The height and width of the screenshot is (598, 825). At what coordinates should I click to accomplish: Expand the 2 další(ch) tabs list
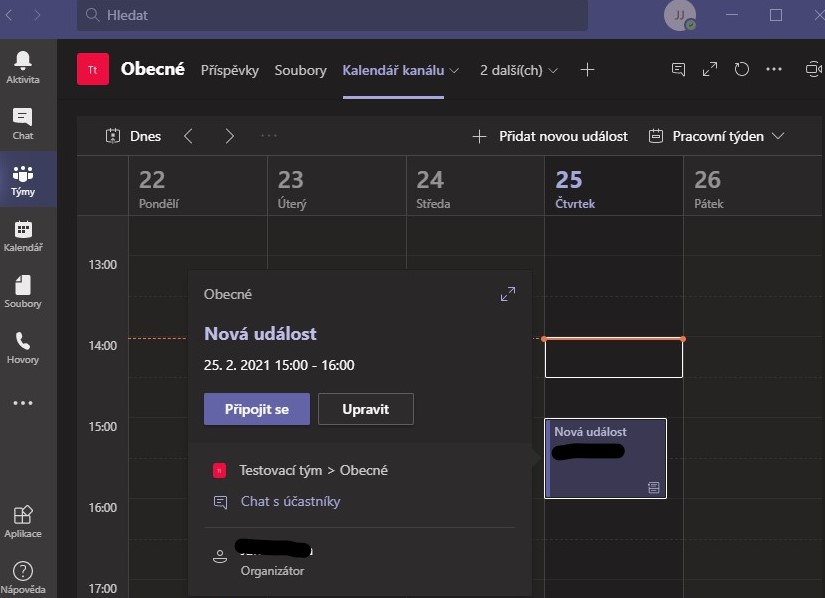(x=518, y=70)
